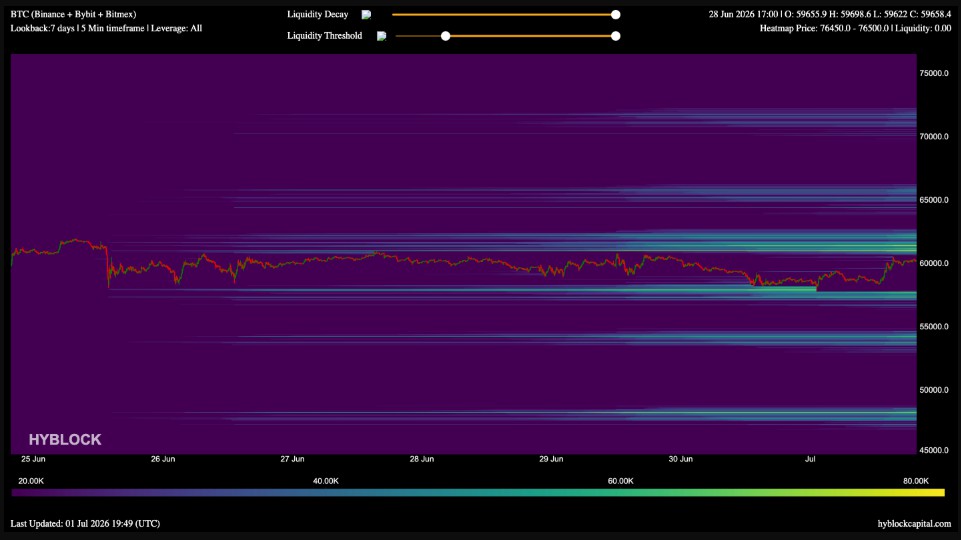This screenshot has height=540, width=961.
Task: Click the Liquidity Decay slider handle
Action: click(615, 15)
